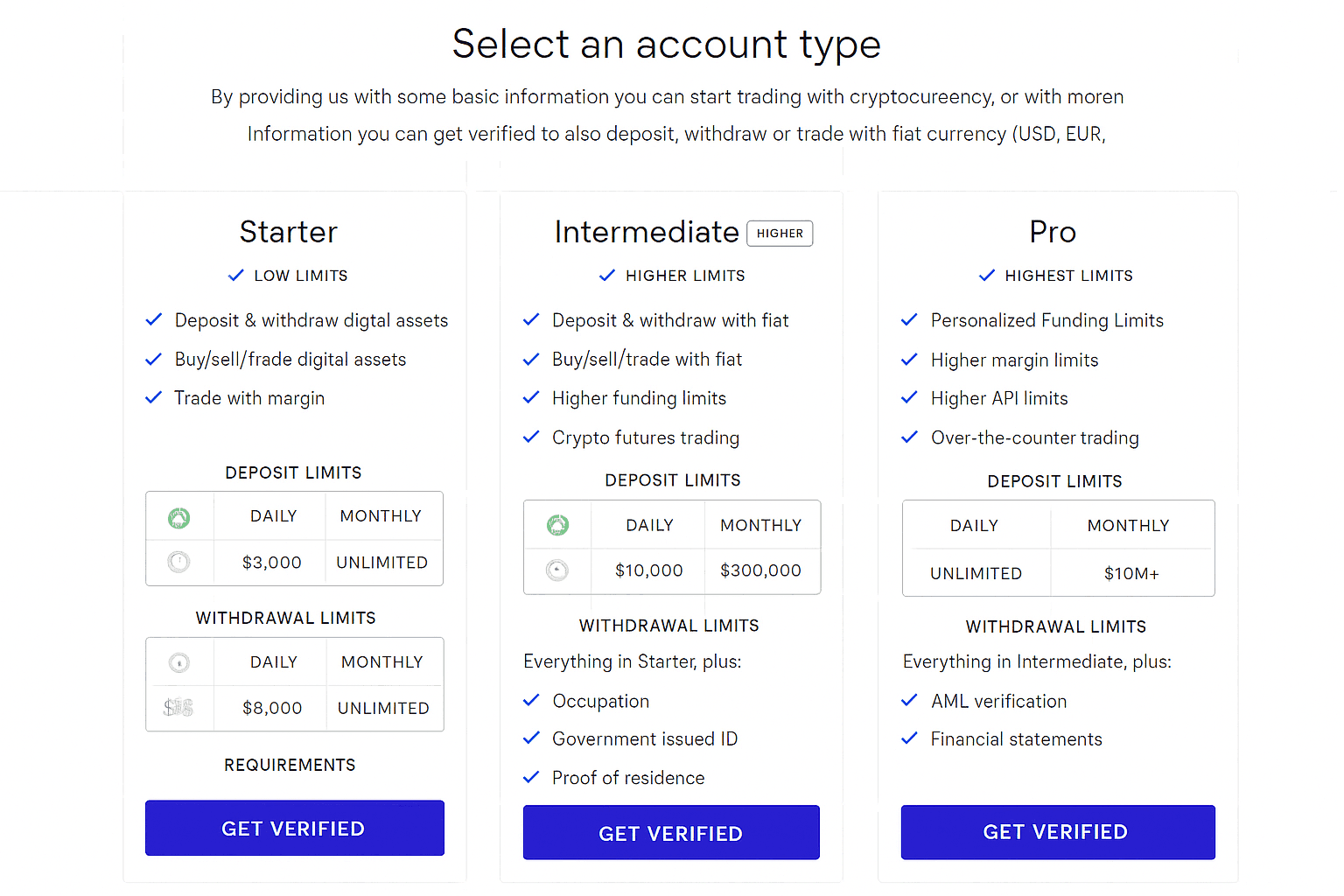This screenshot has width=1344, height=896.
Task: Click the HIGHER badge next to Intermediate
Action: tap(780, 234)
